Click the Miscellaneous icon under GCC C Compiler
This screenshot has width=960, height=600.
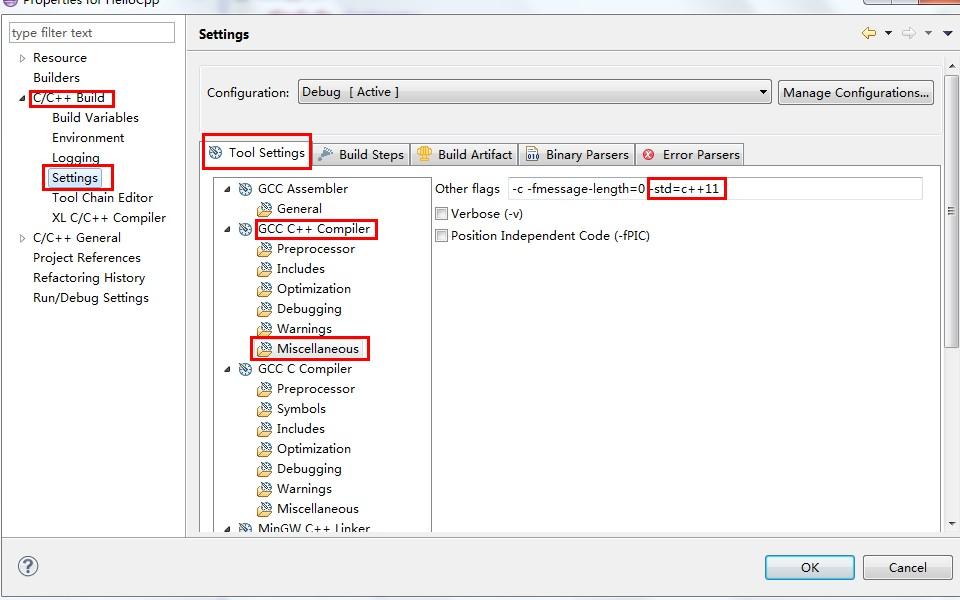(x=264, y=509)
